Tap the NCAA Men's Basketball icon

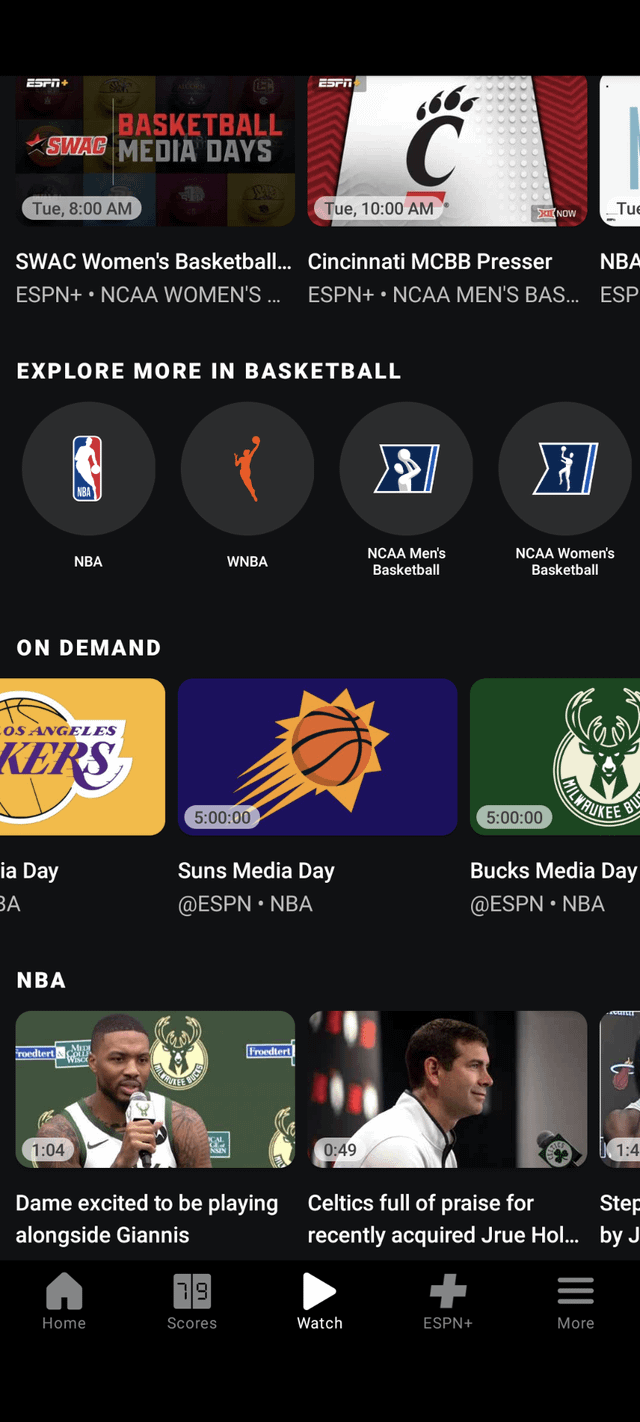(406, 469)
